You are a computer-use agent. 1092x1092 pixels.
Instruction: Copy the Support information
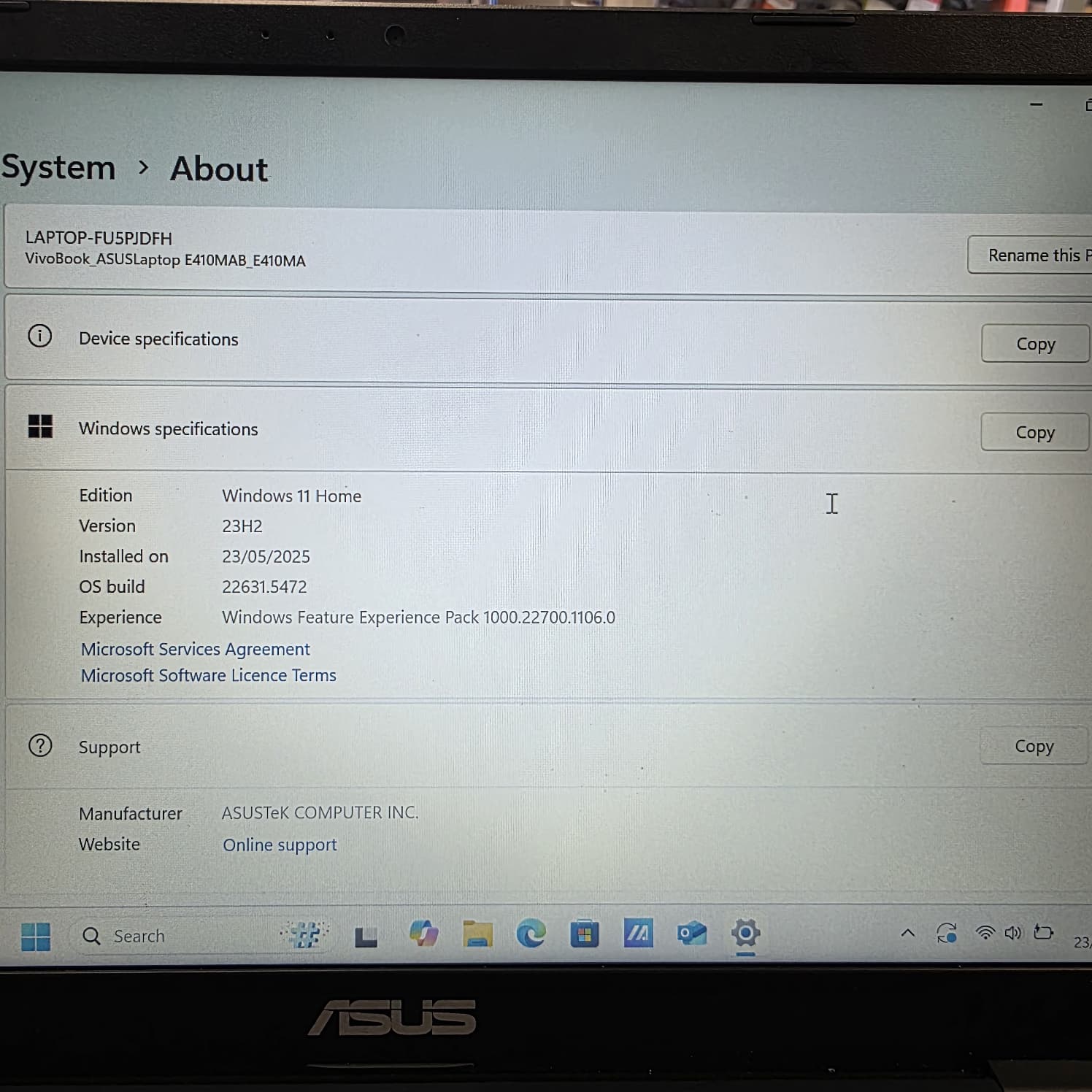point(1034,746)
